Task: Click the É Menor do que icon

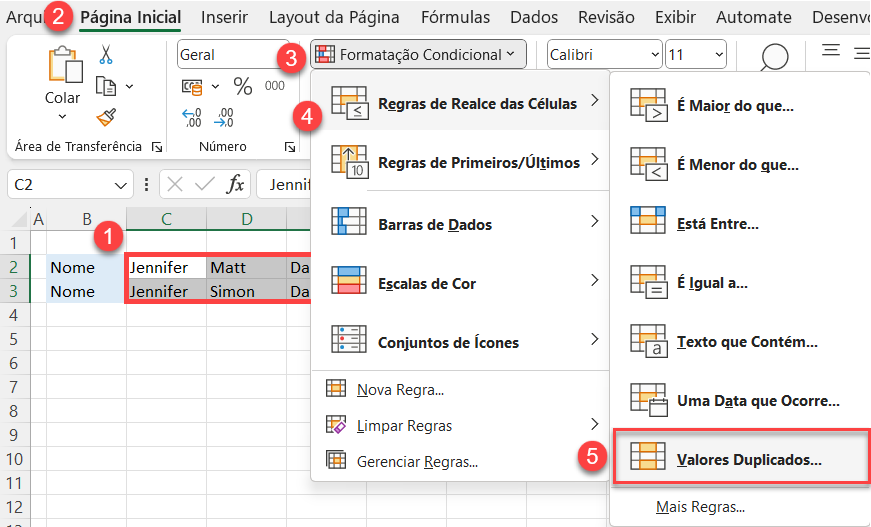Action: [x=648, y=164]
